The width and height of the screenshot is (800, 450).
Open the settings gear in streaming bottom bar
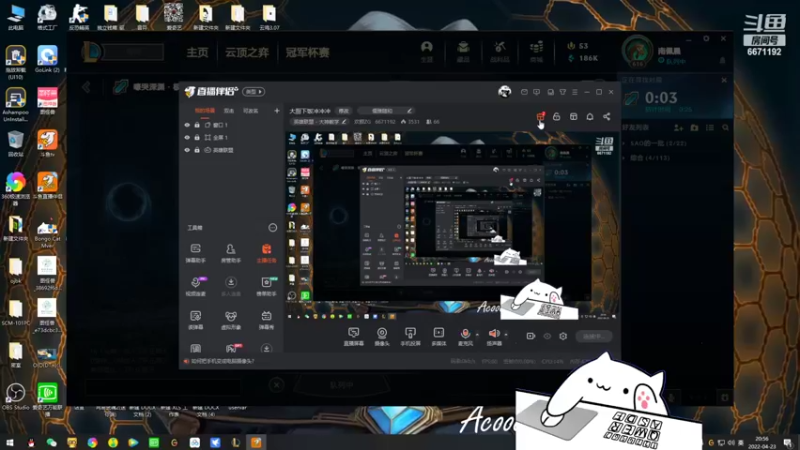click(563, 336)
